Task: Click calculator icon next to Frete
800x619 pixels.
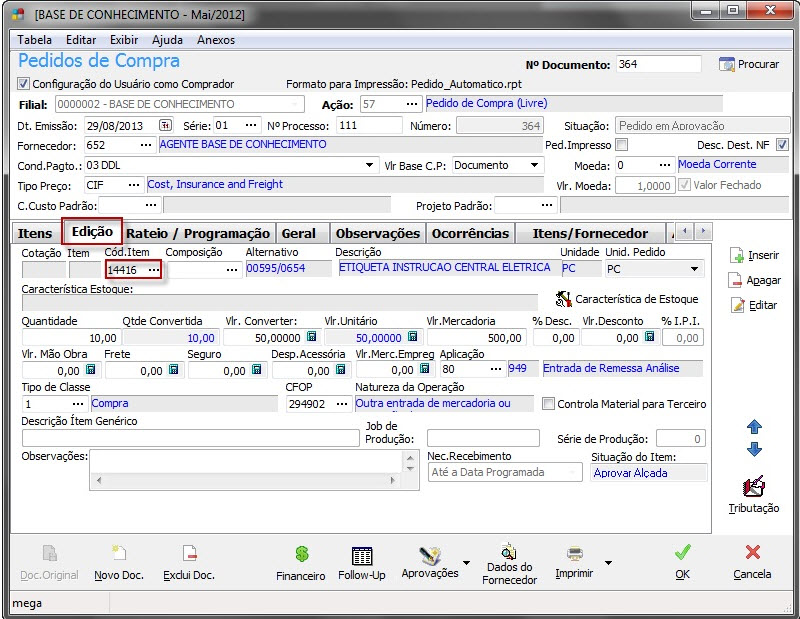Action: [x=173, y=370]
